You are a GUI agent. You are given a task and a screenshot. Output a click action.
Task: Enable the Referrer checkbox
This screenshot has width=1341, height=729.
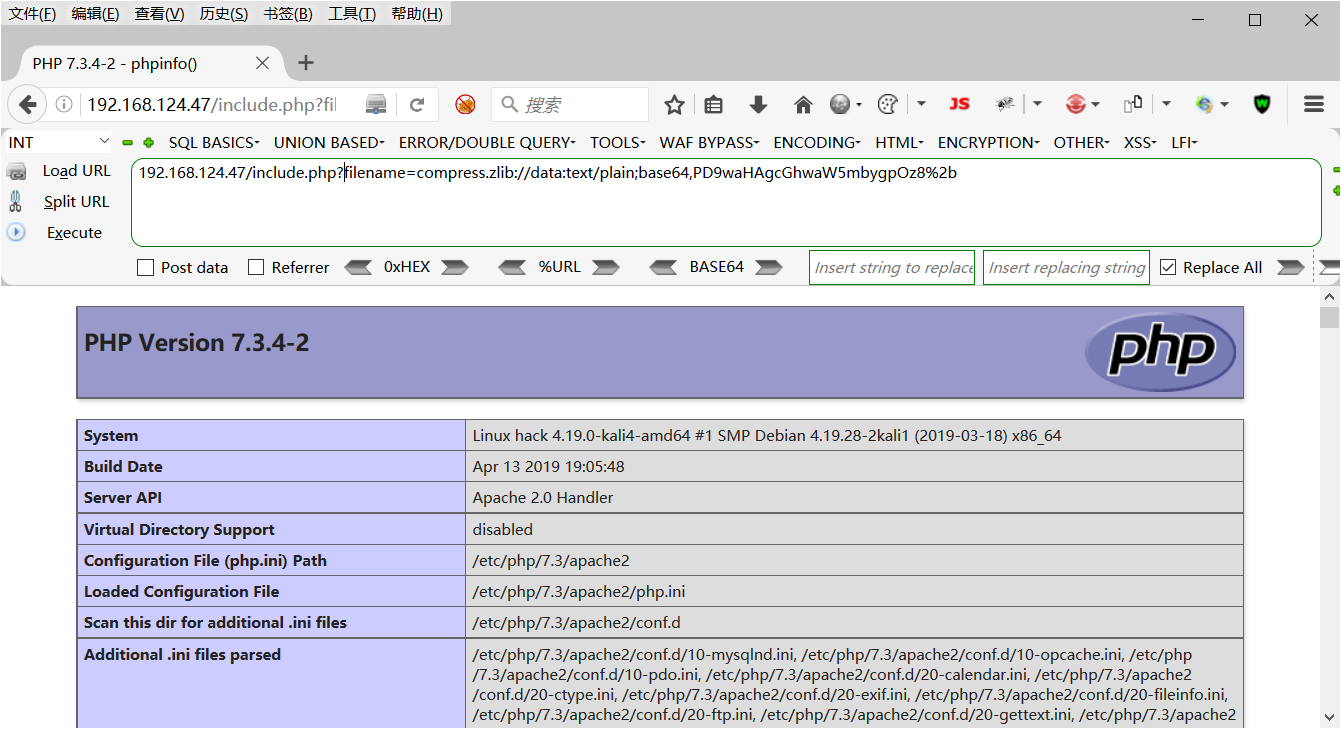pos(256,267)
